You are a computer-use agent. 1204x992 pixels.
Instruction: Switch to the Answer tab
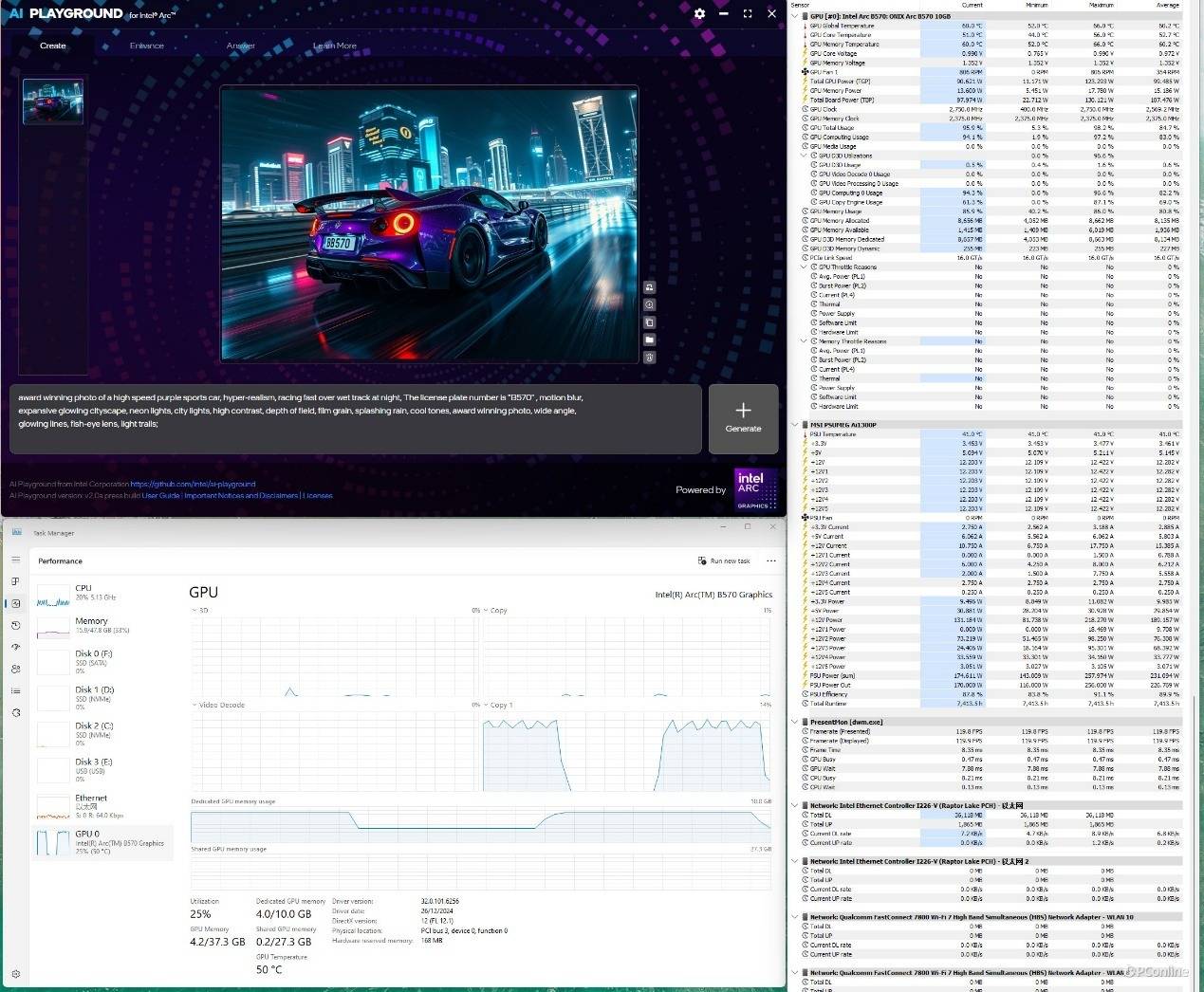click(240, 46)
